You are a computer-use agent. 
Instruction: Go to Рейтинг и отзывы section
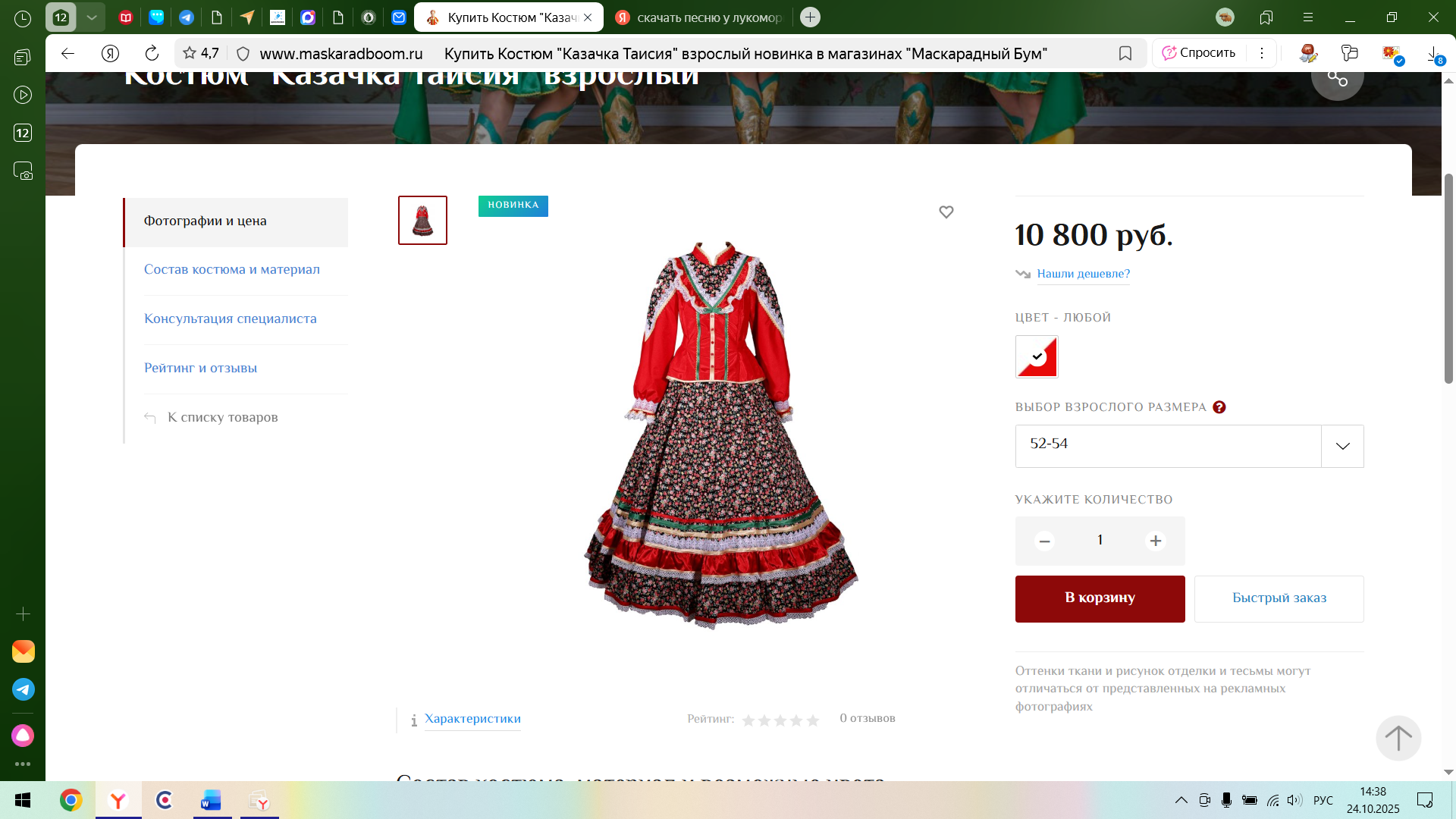(x=200, y=368)
